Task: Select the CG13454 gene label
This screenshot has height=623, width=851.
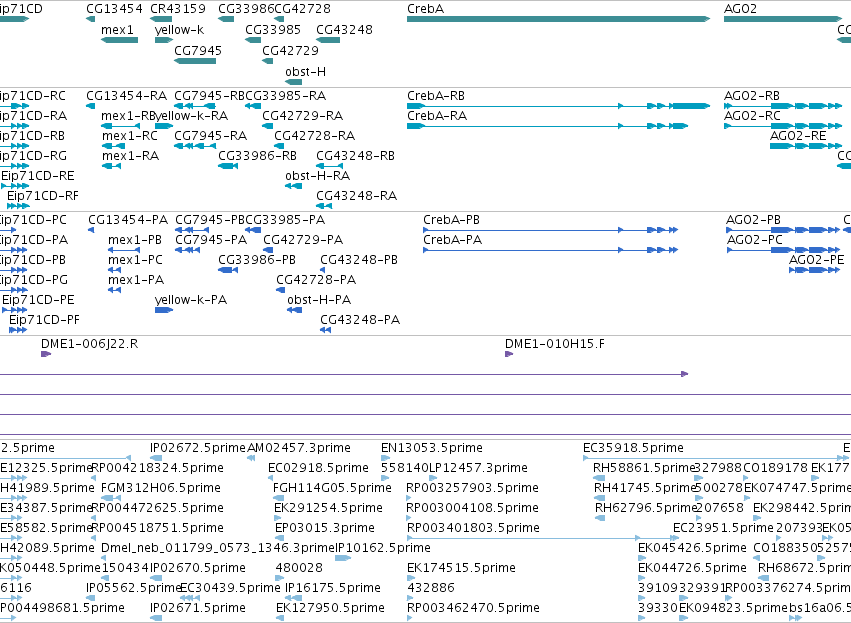Action: [115, 9]
